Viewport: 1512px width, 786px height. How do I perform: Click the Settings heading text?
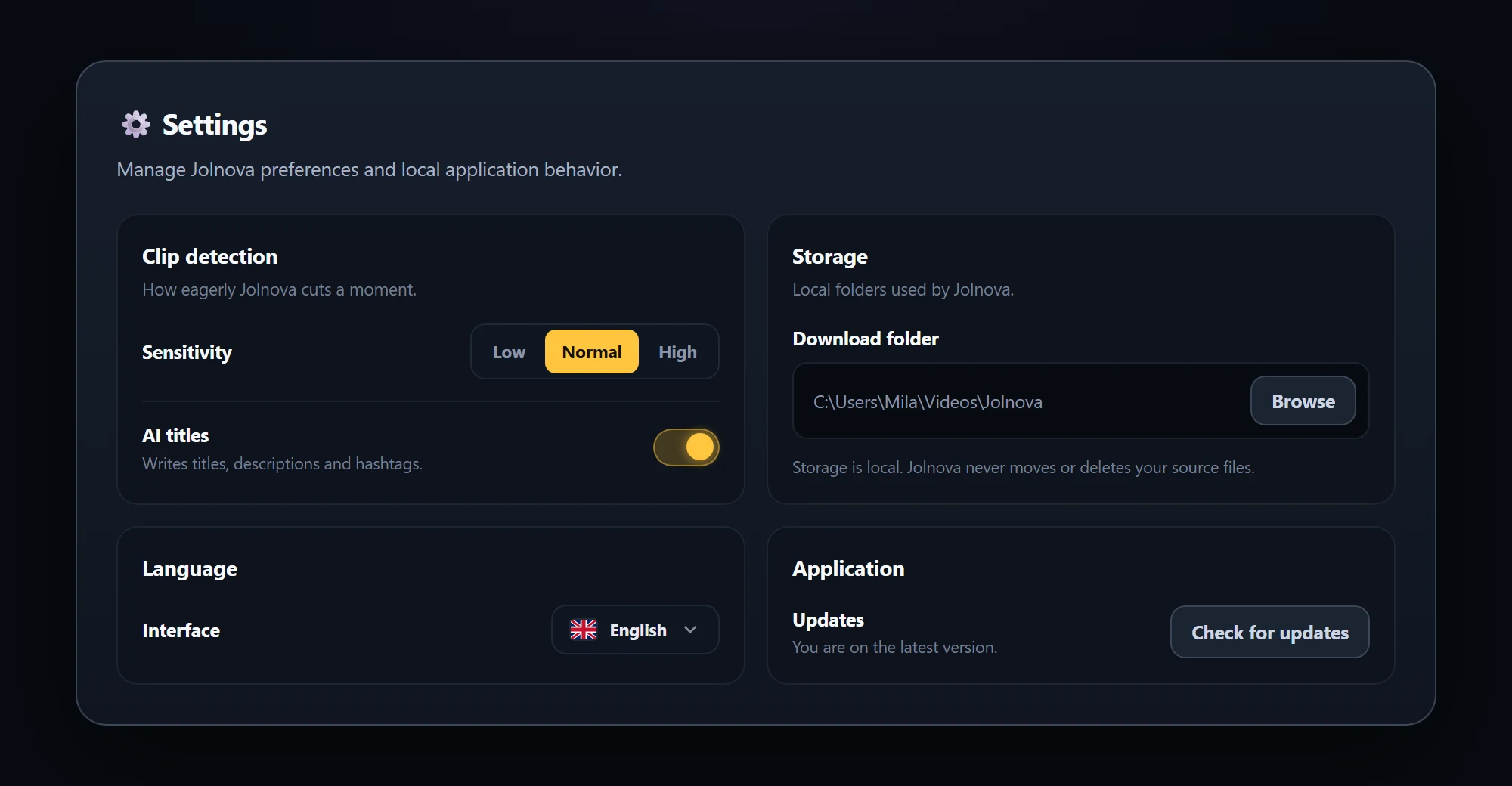click(x=215, y=125)
